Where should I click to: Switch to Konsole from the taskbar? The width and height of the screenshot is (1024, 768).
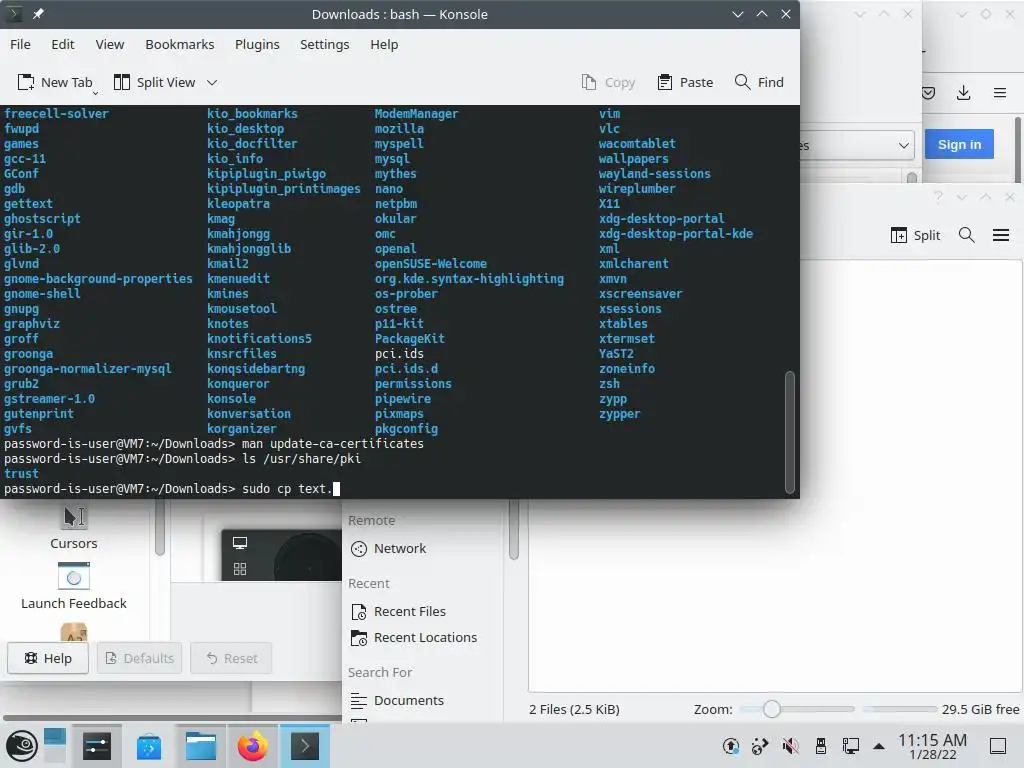click(304, 746)
